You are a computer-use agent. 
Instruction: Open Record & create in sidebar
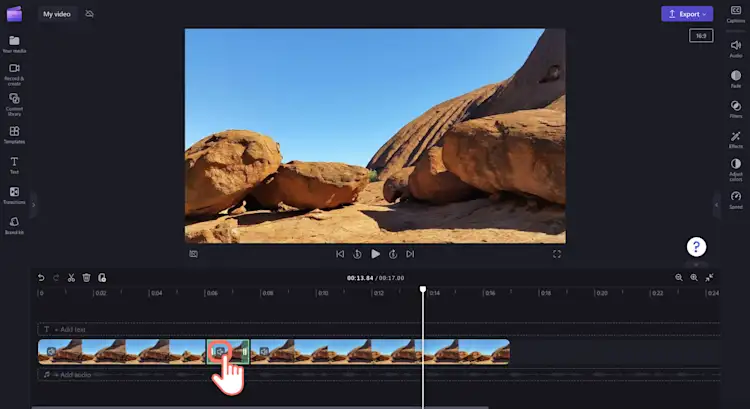(15, 72)
